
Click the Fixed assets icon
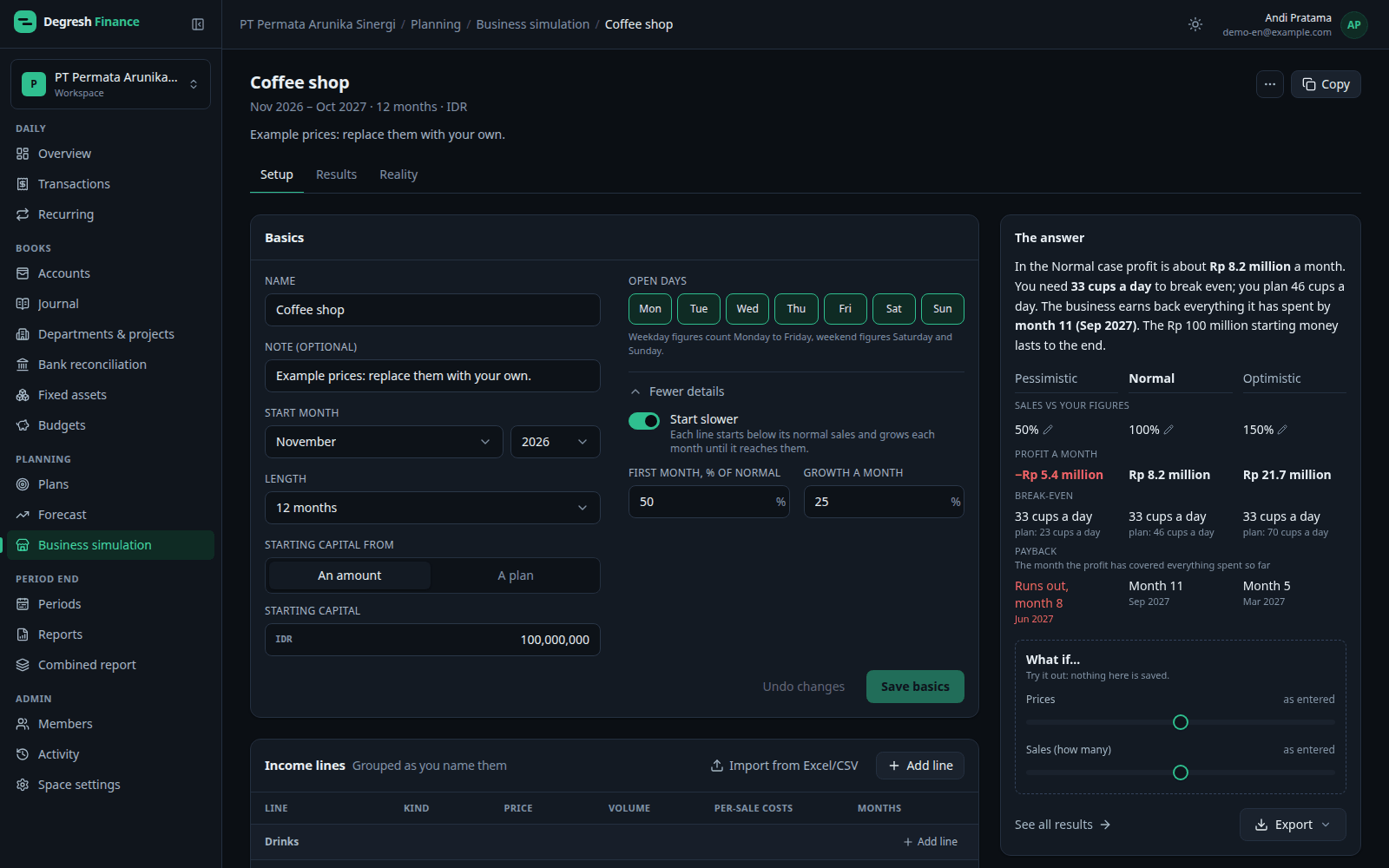click(x=23, y=395)
